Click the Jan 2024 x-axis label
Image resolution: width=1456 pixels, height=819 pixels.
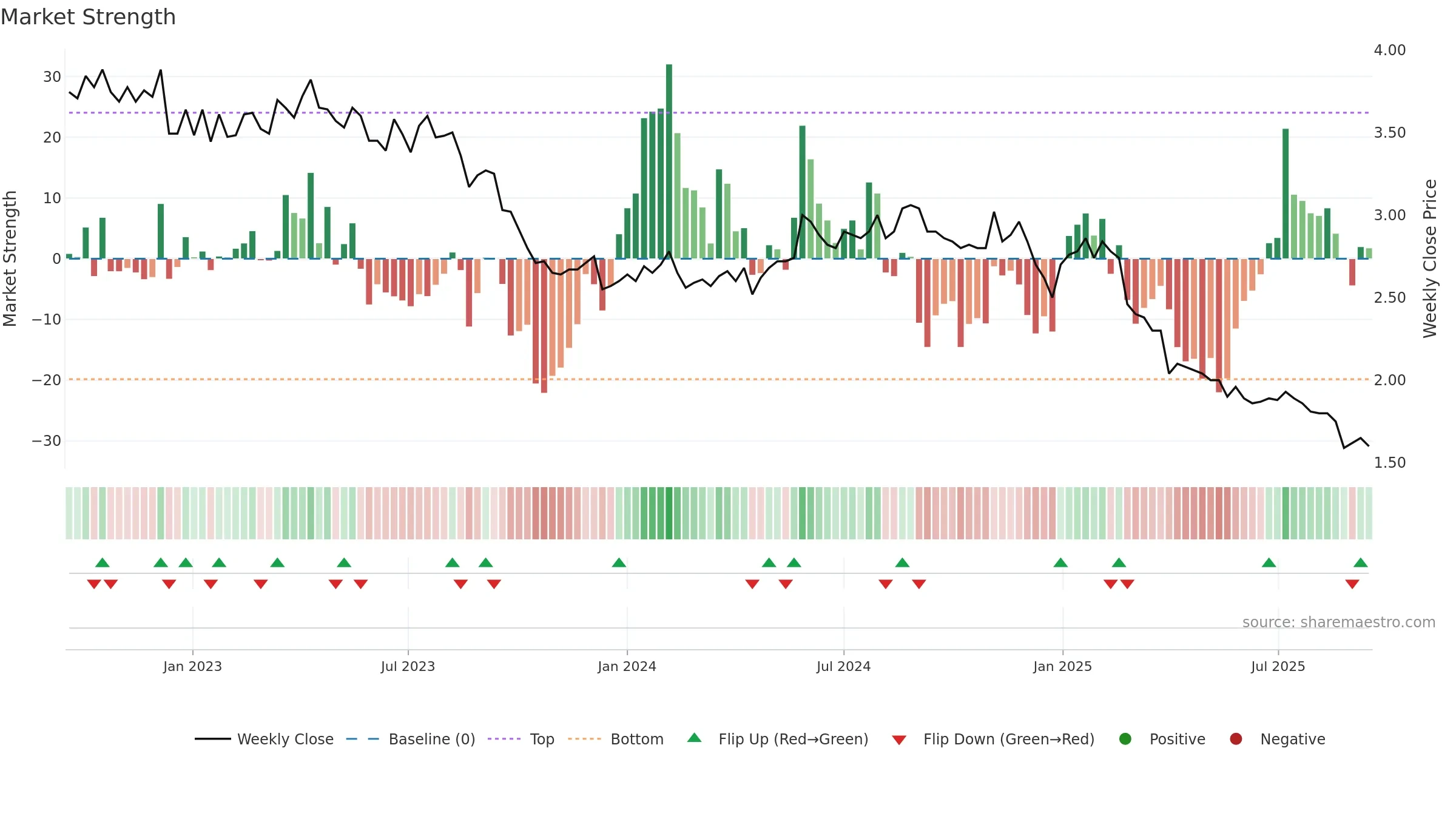[627, 666]
